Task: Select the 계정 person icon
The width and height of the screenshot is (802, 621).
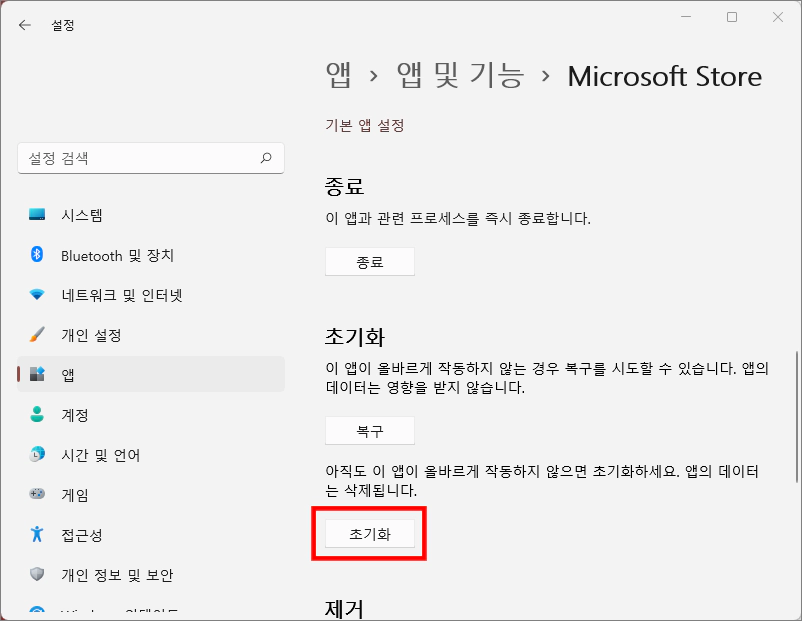Action: (x=37, y=414)
